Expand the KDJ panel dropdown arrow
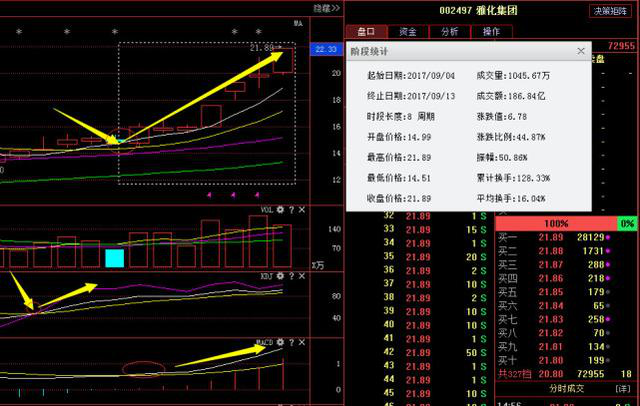 point(291,275)
